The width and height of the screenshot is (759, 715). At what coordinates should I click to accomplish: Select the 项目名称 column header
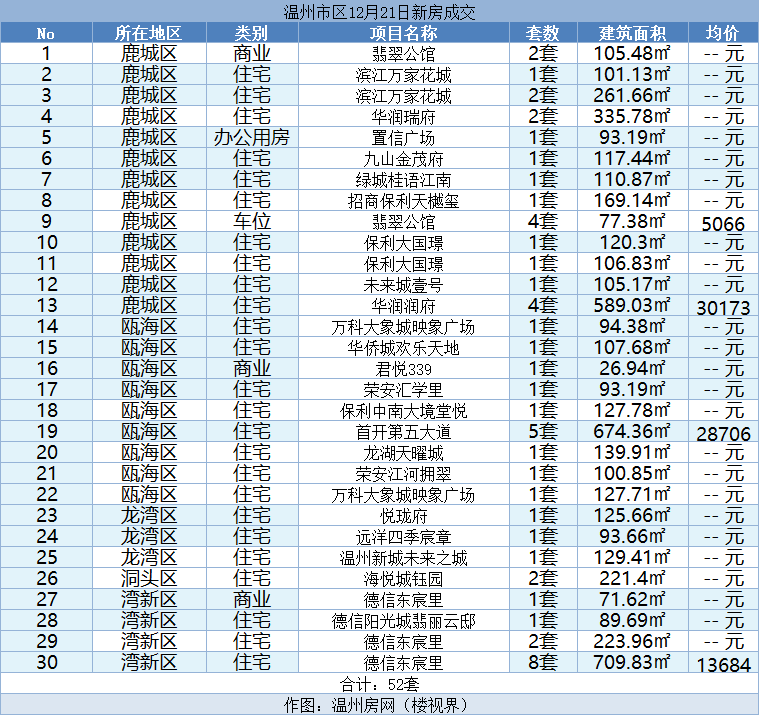(x=403, y=33)
